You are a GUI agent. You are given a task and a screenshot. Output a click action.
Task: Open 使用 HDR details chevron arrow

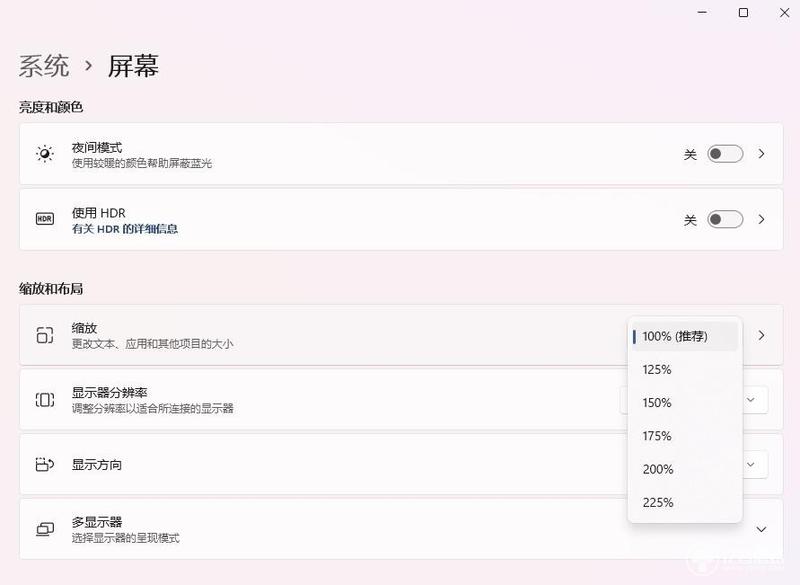click(x=761, y=219)
